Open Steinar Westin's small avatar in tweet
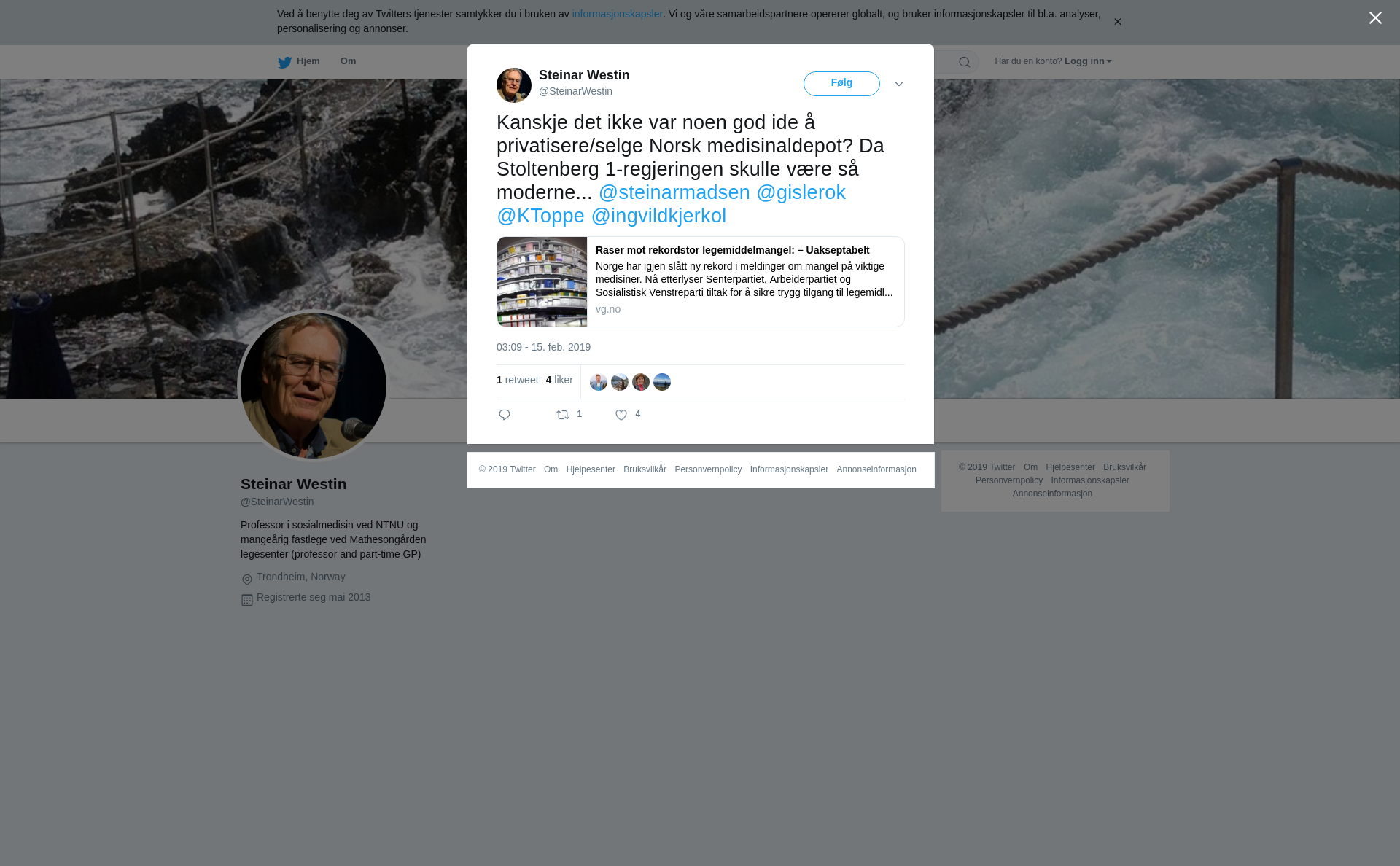The image size is (1400, 866). click(514, 85)
